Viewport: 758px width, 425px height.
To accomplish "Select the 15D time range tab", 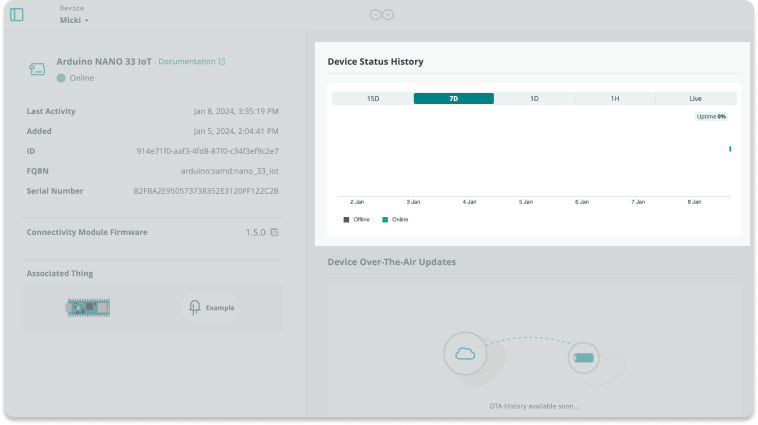I will pos(373,99).
